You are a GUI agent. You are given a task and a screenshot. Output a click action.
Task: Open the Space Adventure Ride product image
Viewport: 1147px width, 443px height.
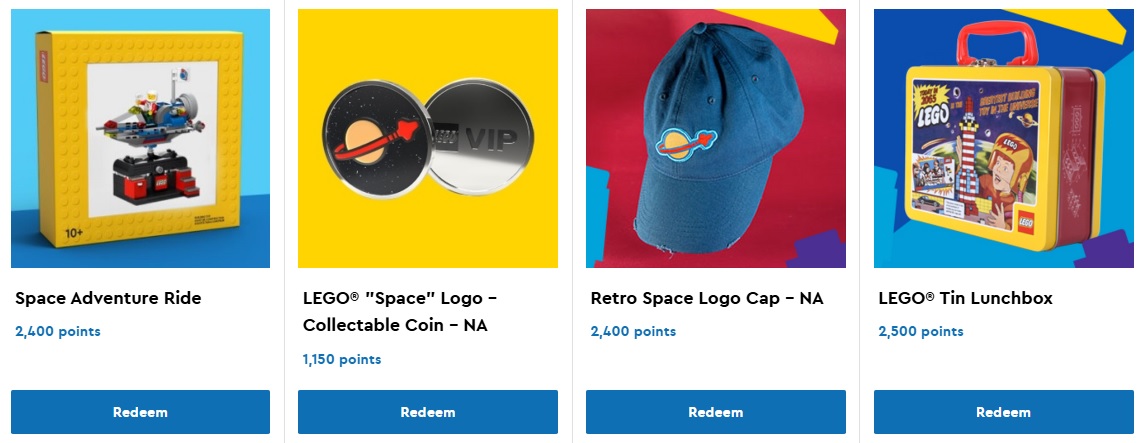[140, 138]
